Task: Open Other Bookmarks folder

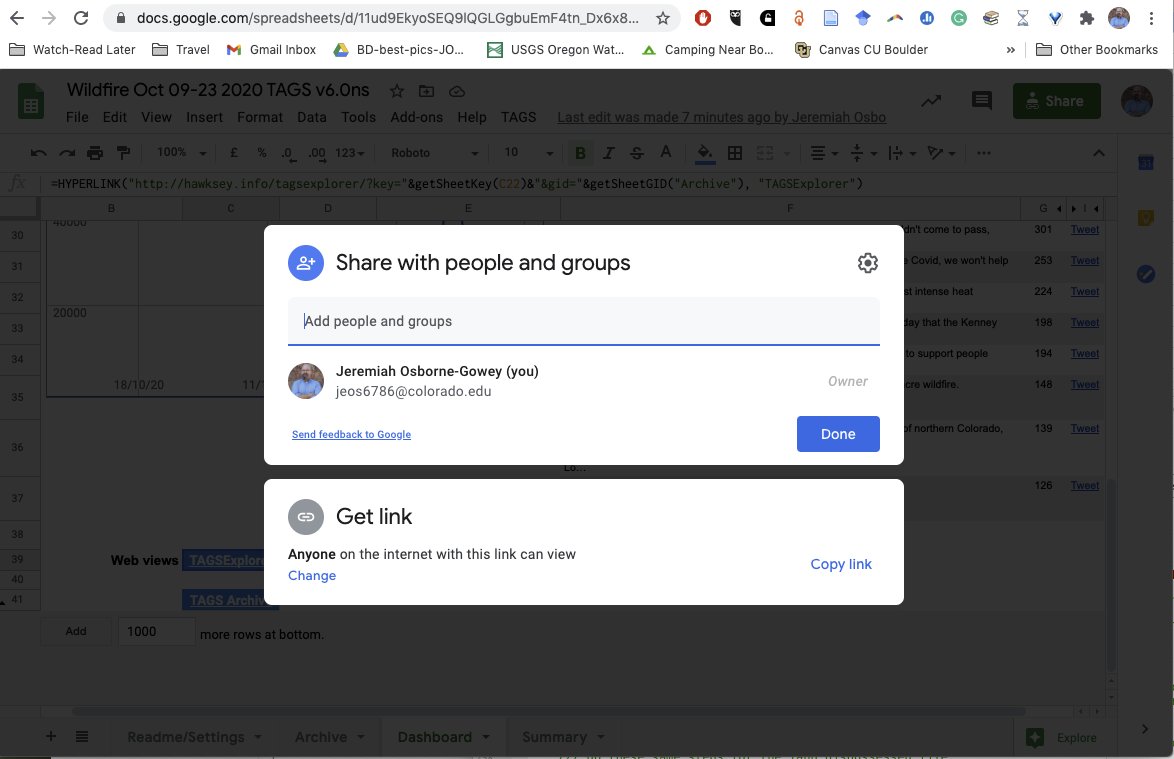Action: [x=1097, y=49]
